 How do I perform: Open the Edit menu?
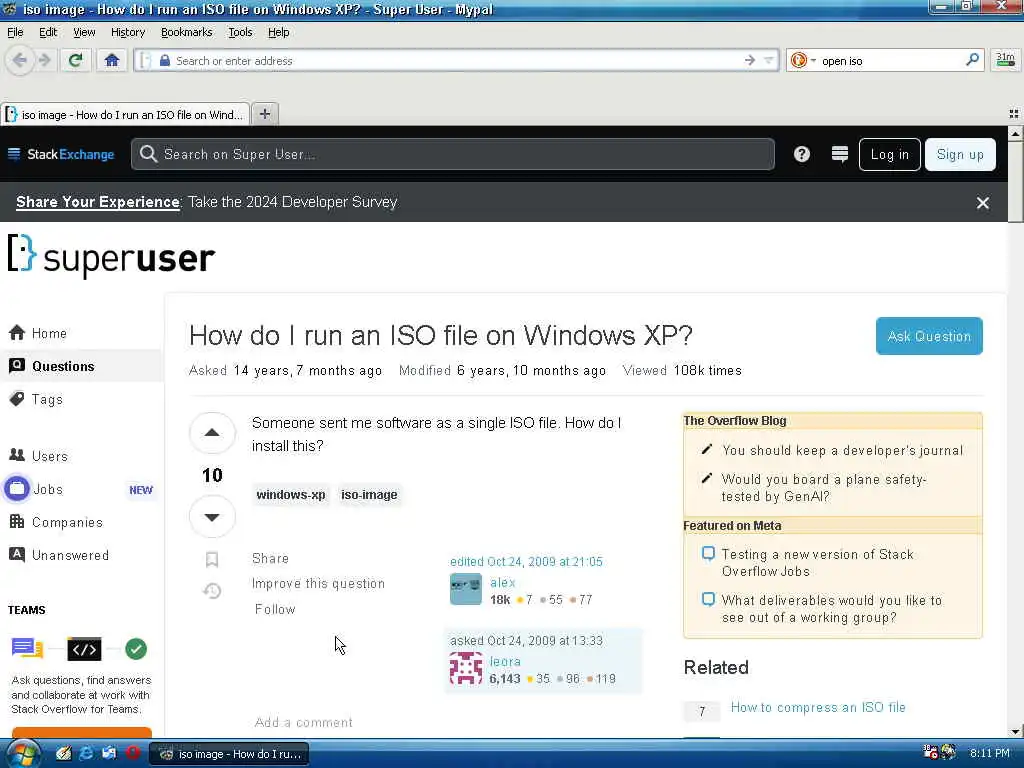[48, 32]
